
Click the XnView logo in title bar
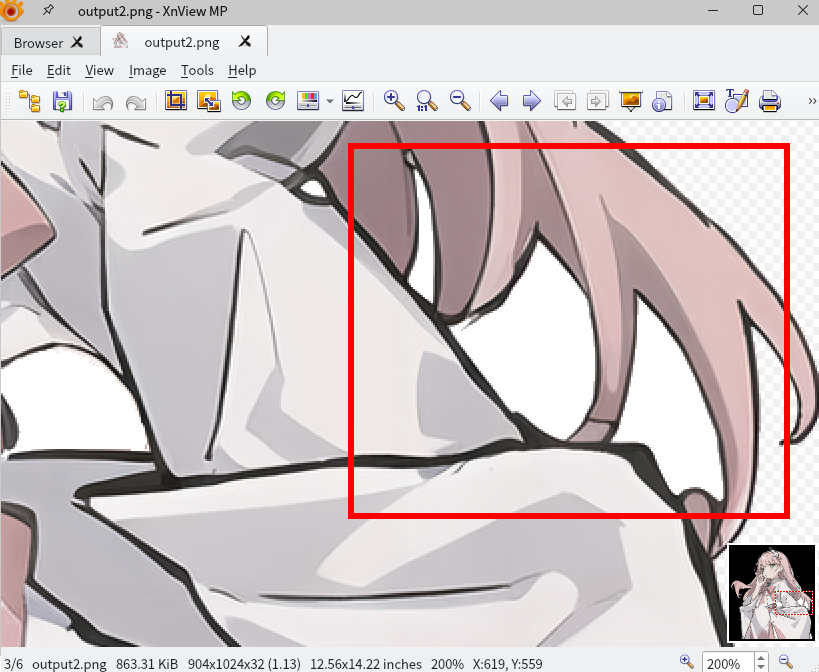pyautogui.click(x=11, y=10)
